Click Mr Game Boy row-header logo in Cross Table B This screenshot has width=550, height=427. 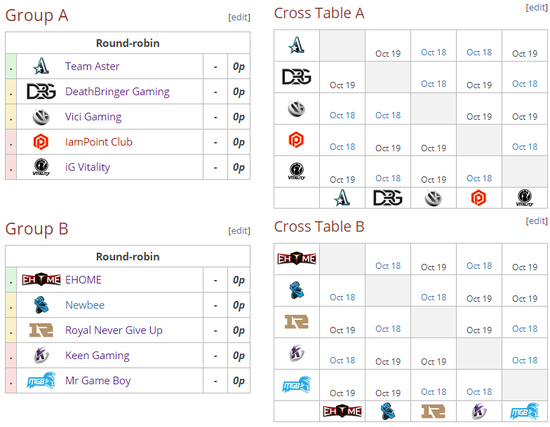point(296,385)
